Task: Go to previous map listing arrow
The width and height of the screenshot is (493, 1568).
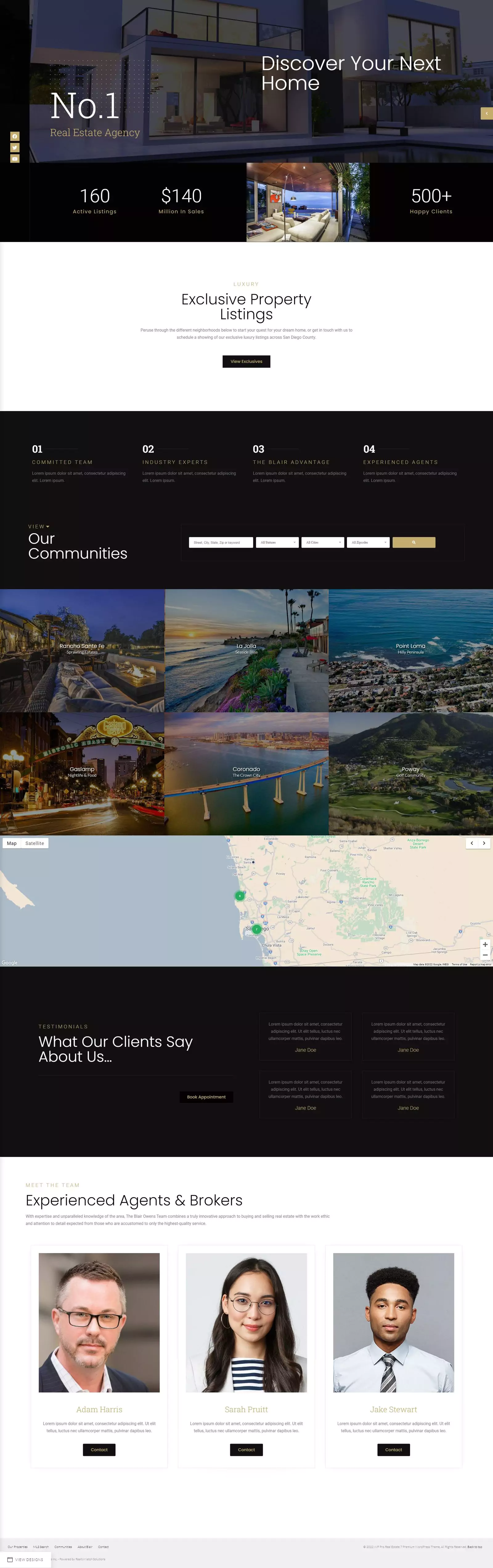Action: pyautogui.click(x=472, y=843)
